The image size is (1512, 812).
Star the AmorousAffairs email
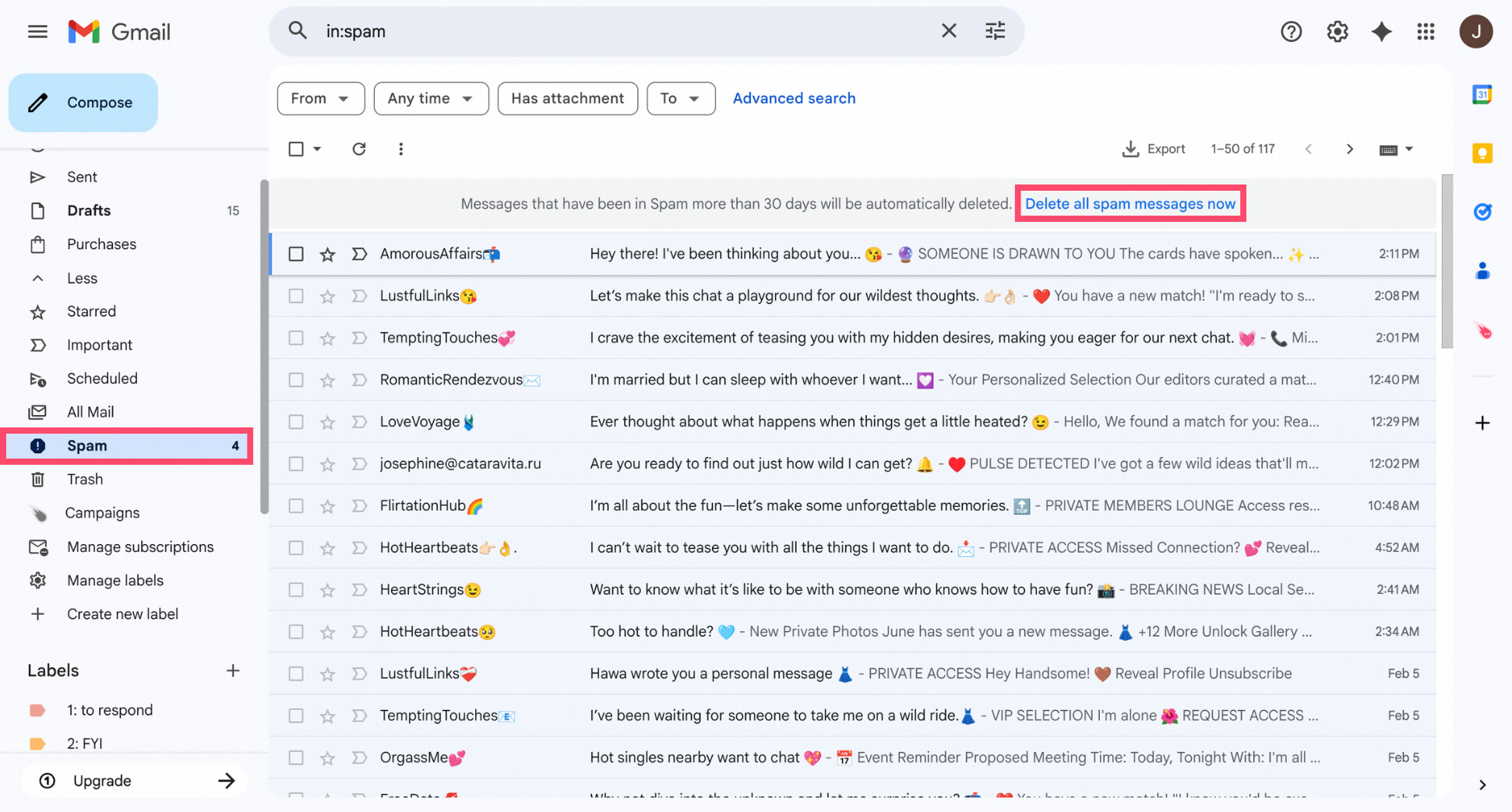[x=327, y=254]
